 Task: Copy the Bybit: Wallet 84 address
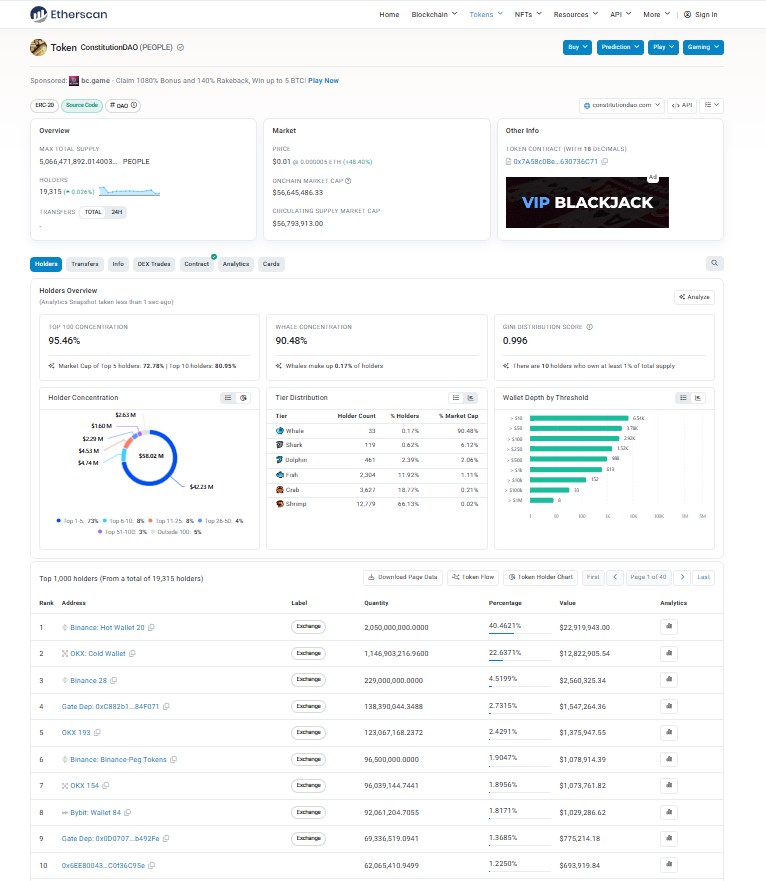(x=128, y=812)
